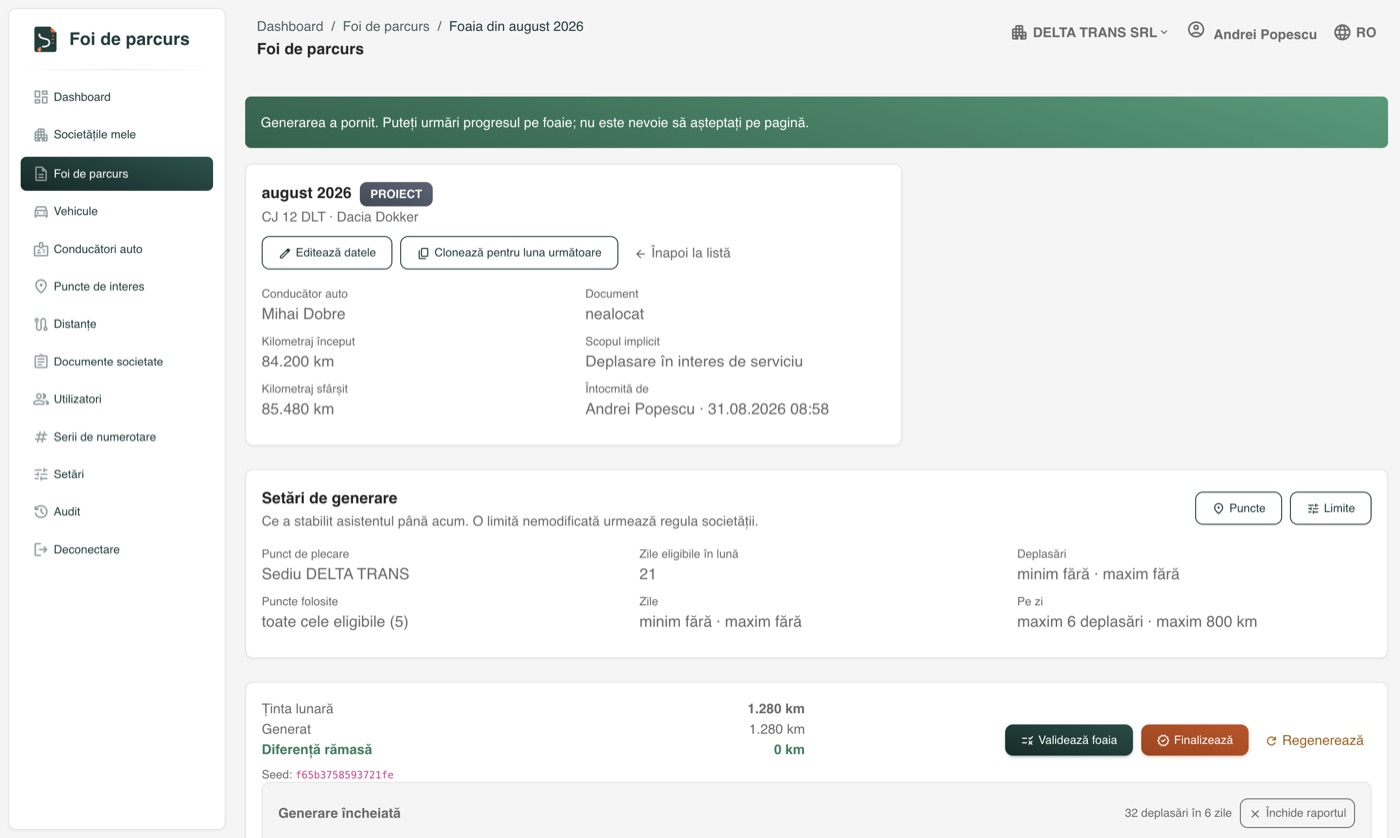Click the Audit history icon

tap(41, 512)
